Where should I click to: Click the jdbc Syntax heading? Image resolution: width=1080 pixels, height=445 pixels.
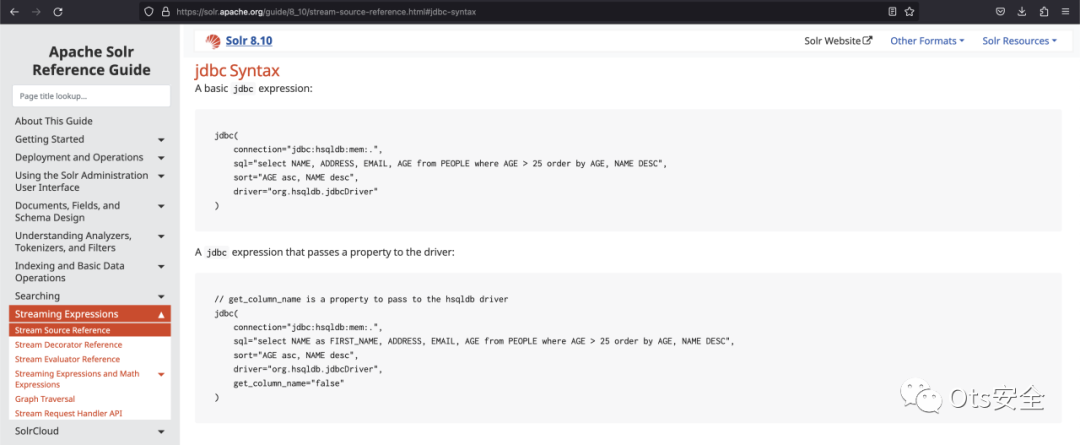pyautogui.click(x=237, y=71)
